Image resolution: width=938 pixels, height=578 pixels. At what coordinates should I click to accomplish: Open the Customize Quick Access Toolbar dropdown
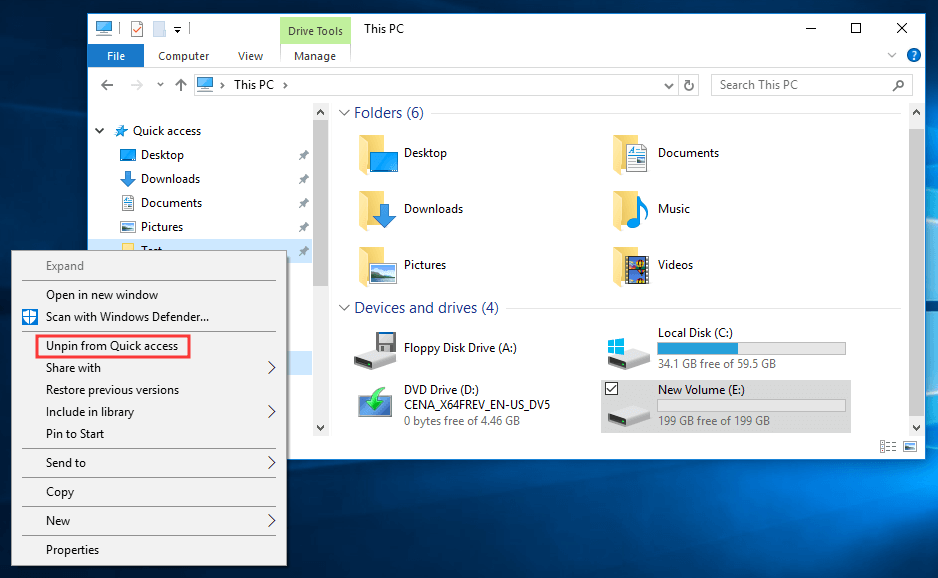tap(178, 29)
